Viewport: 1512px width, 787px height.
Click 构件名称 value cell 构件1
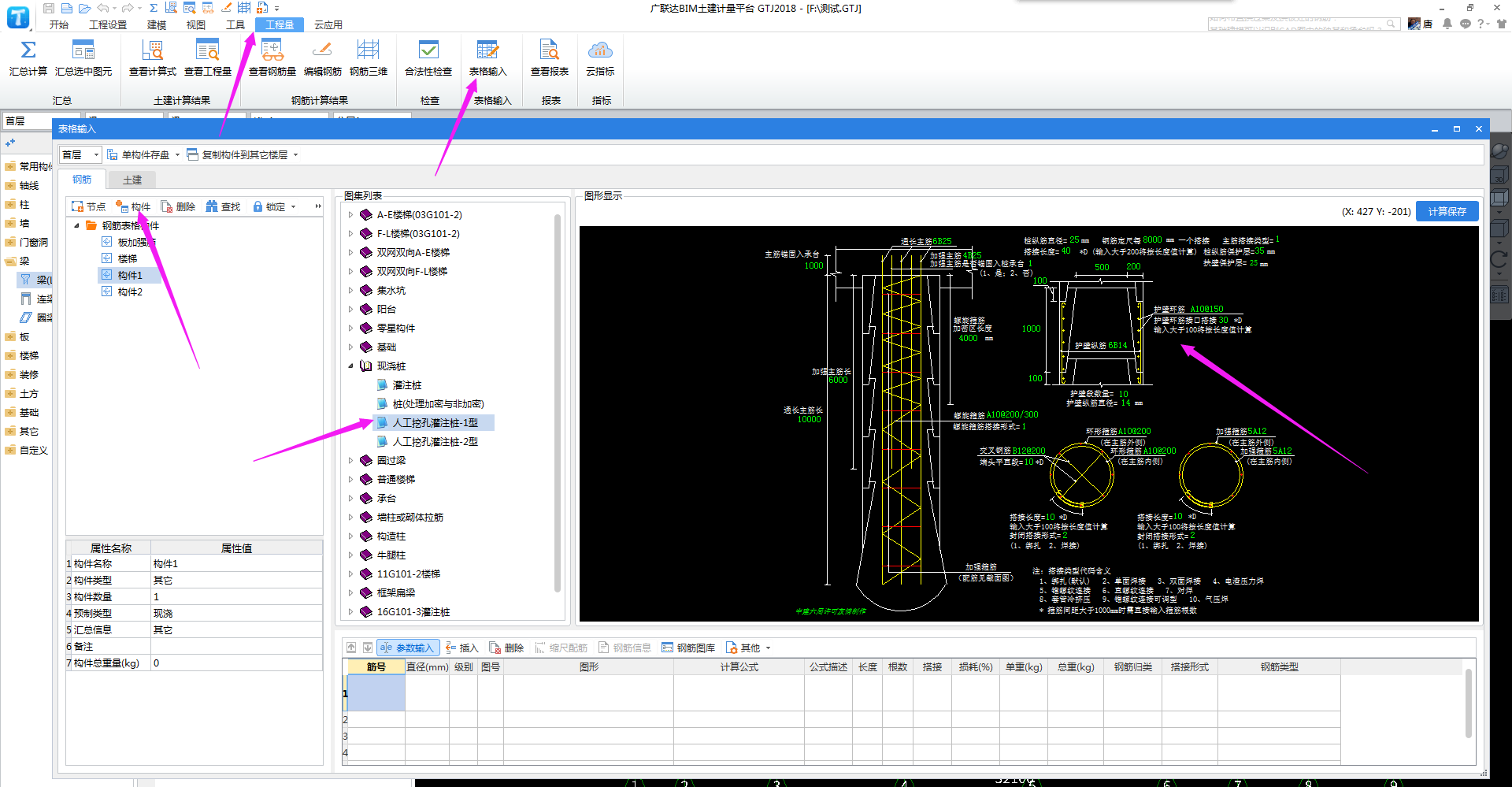click(x=236, y=563)
